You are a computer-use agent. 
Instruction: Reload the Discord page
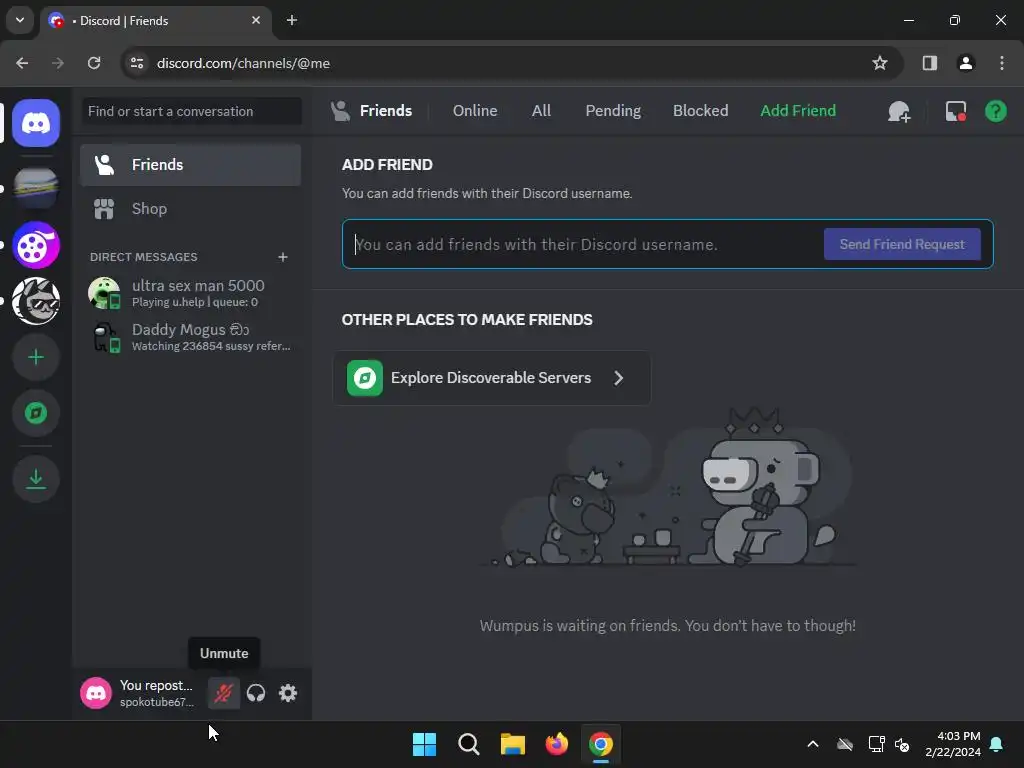94,63
